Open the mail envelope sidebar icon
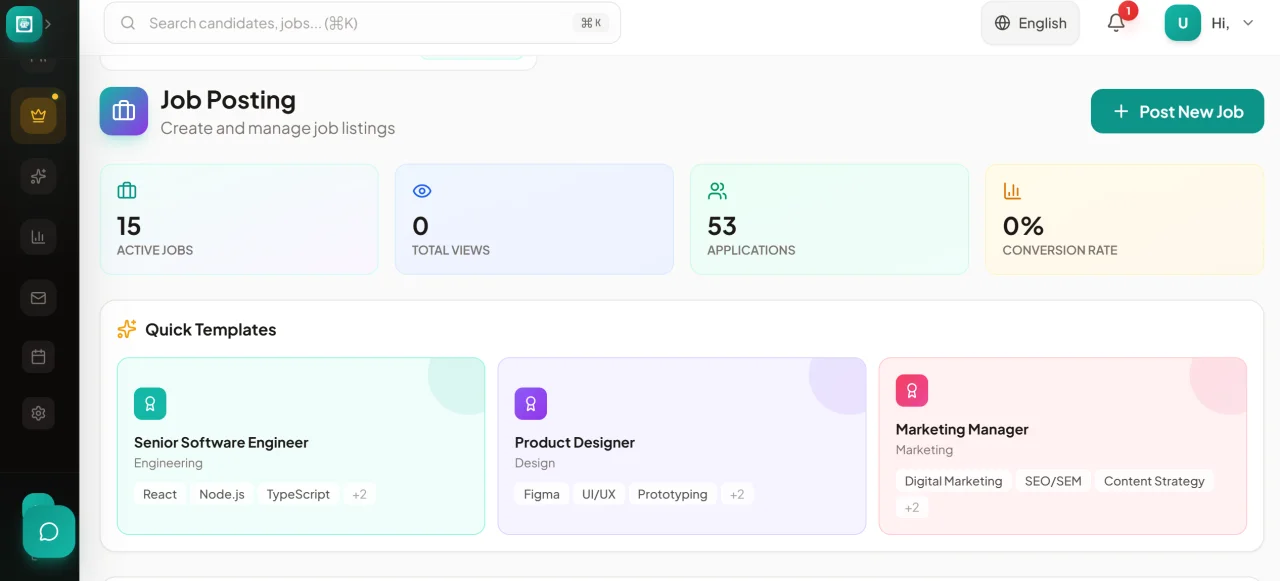This screenshot has height=581, width=1280. tap(39, 297)
